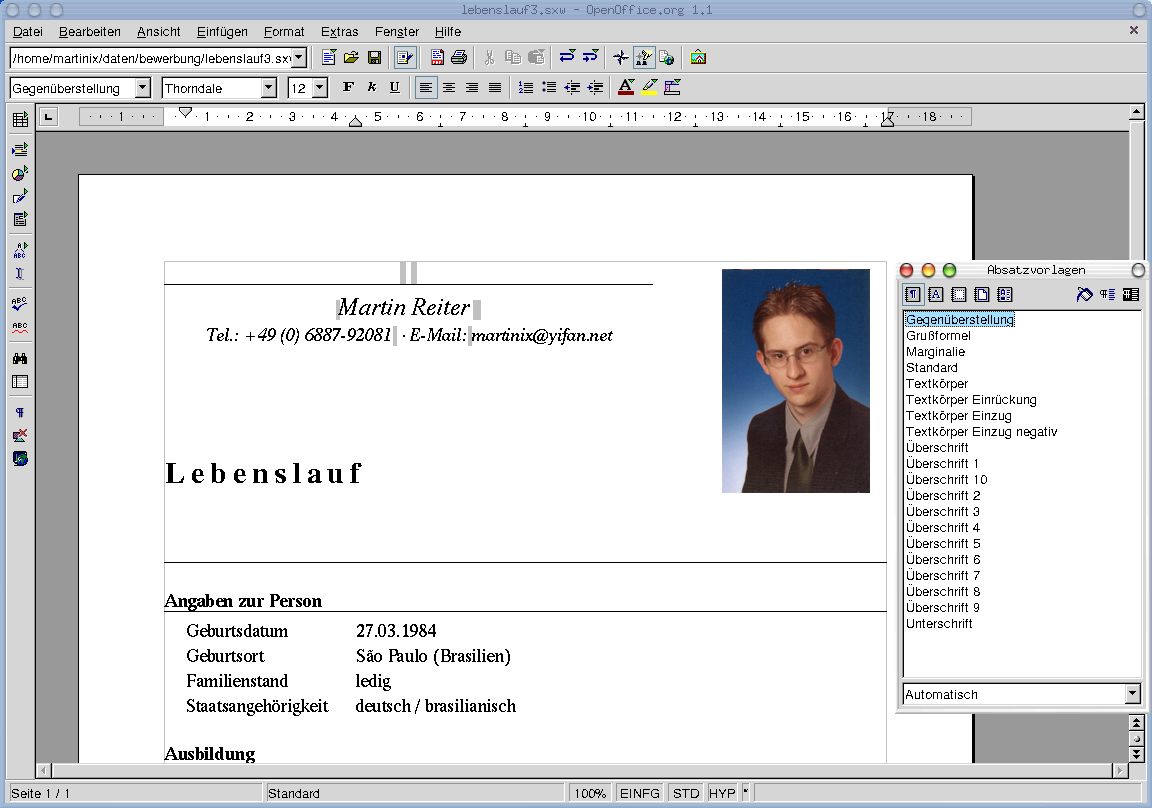Click the EINFG insert mode field in status bar
1152x808 pixels.
(x=639, y=793)
